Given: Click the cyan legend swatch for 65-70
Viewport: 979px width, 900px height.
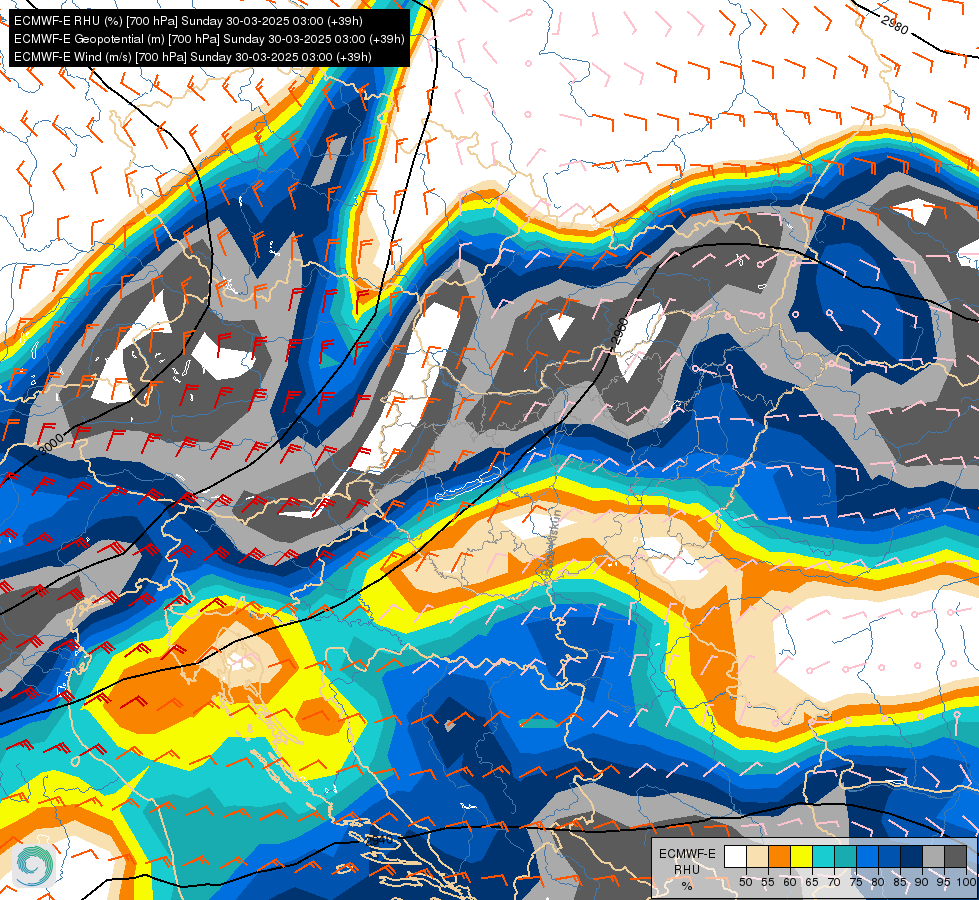Looking at the screenshot, I should point(824,856).
